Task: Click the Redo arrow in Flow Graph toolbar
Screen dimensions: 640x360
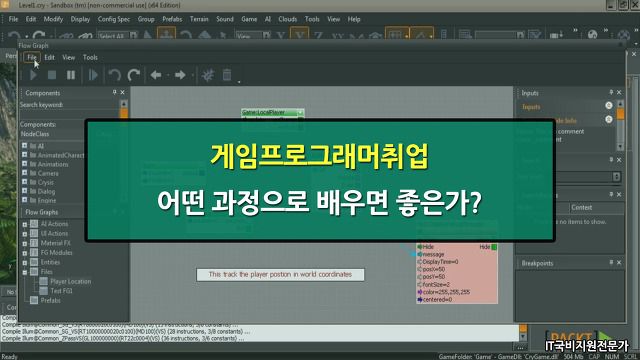Action: pos(133,75)
